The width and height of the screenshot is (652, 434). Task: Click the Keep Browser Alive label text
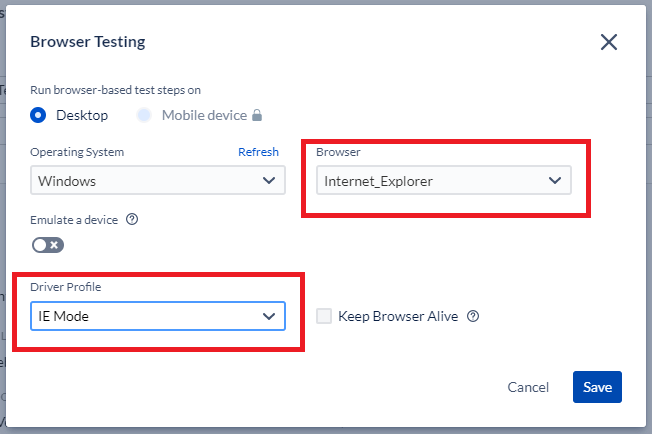[398, 316]
